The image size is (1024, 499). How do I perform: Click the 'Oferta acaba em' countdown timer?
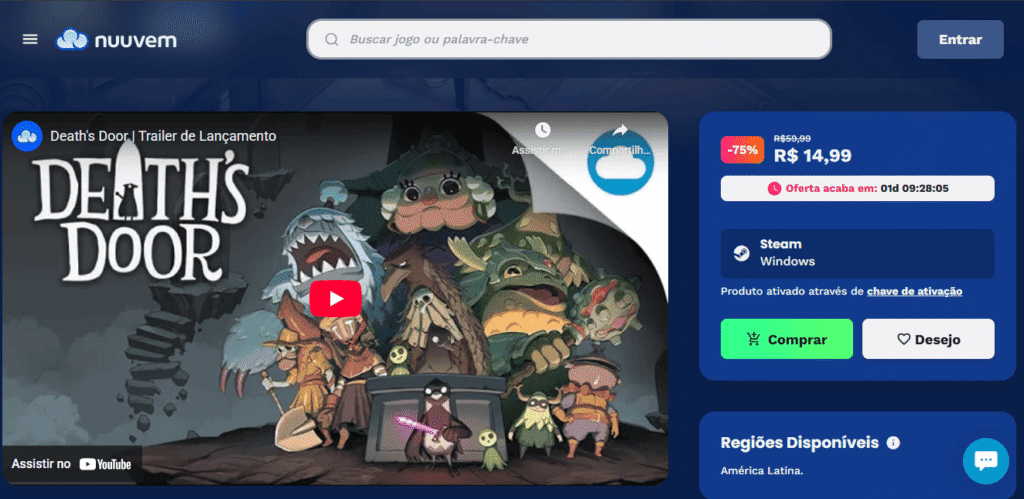857,188
